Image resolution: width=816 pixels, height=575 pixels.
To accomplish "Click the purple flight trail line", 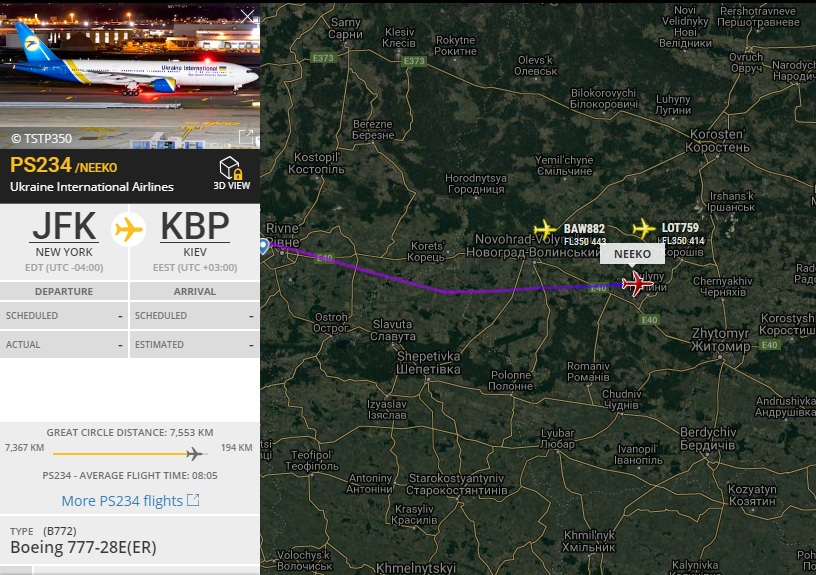I will (x=448, y=290).
